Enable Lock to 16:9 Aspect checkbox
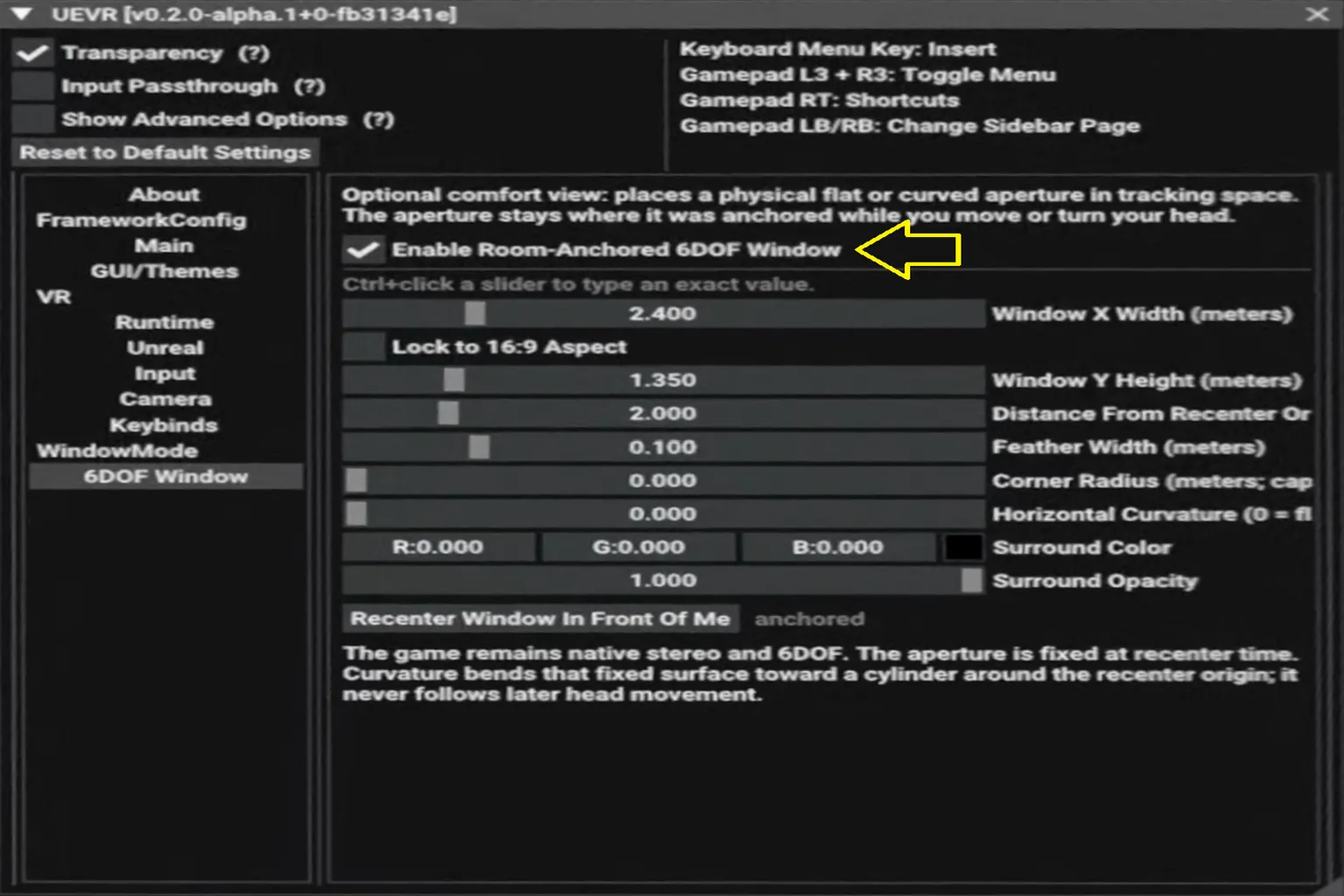 tap(363, 347)
